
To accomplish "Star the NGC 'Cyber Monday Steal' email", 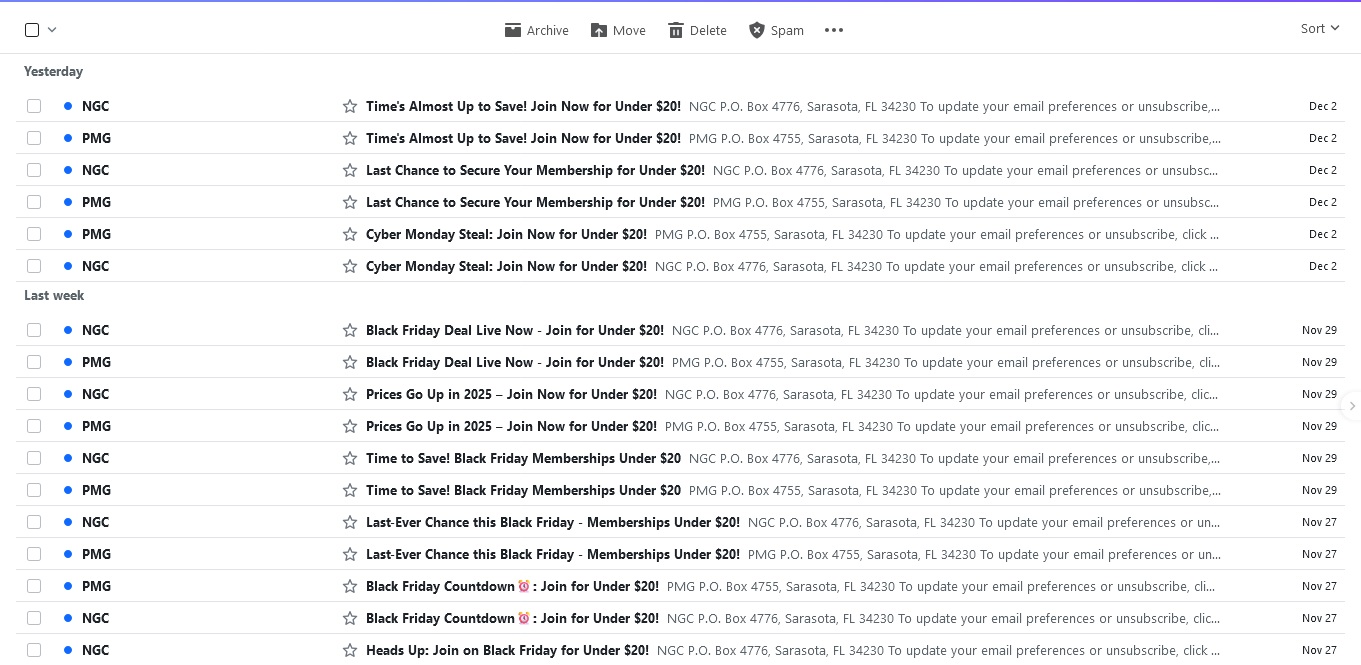I will click(350, 266).
